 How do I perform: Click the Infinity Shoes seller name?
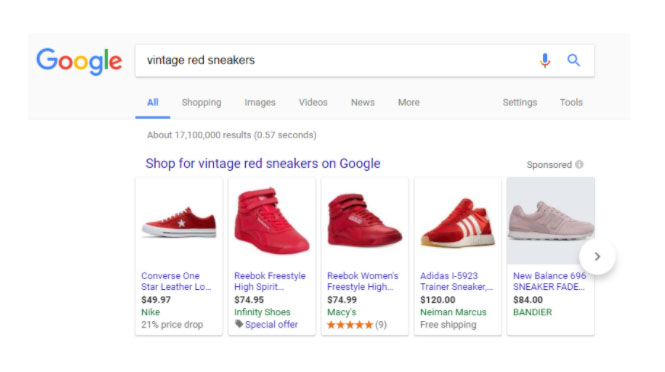click(x=262, y=312)
